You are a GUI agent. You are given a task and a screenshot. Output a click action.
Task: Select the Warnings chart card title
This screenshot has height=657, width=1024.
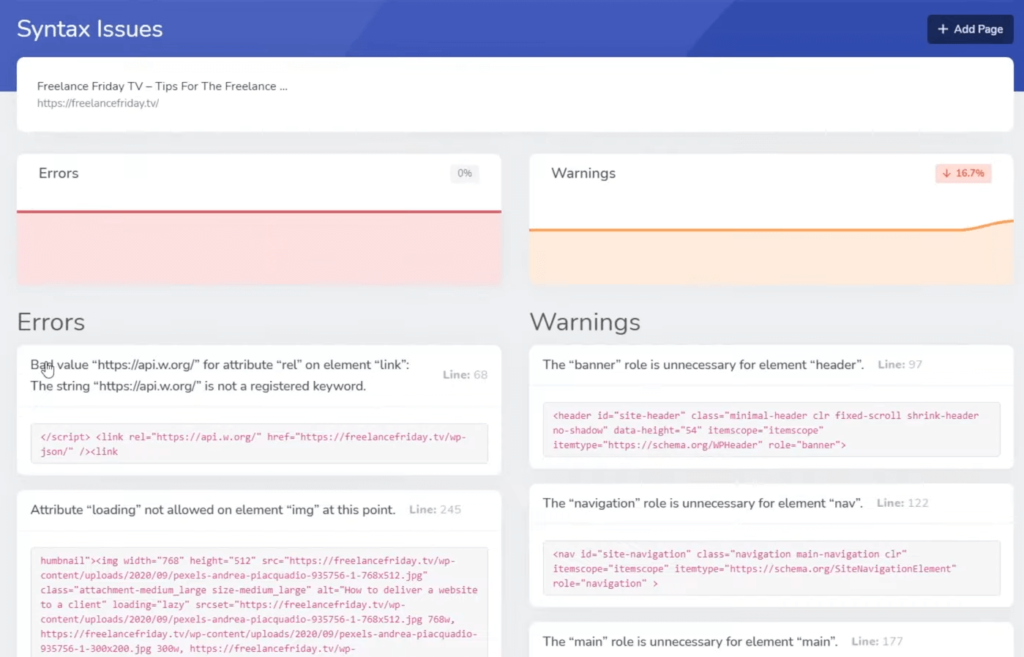tap(583, 173)
